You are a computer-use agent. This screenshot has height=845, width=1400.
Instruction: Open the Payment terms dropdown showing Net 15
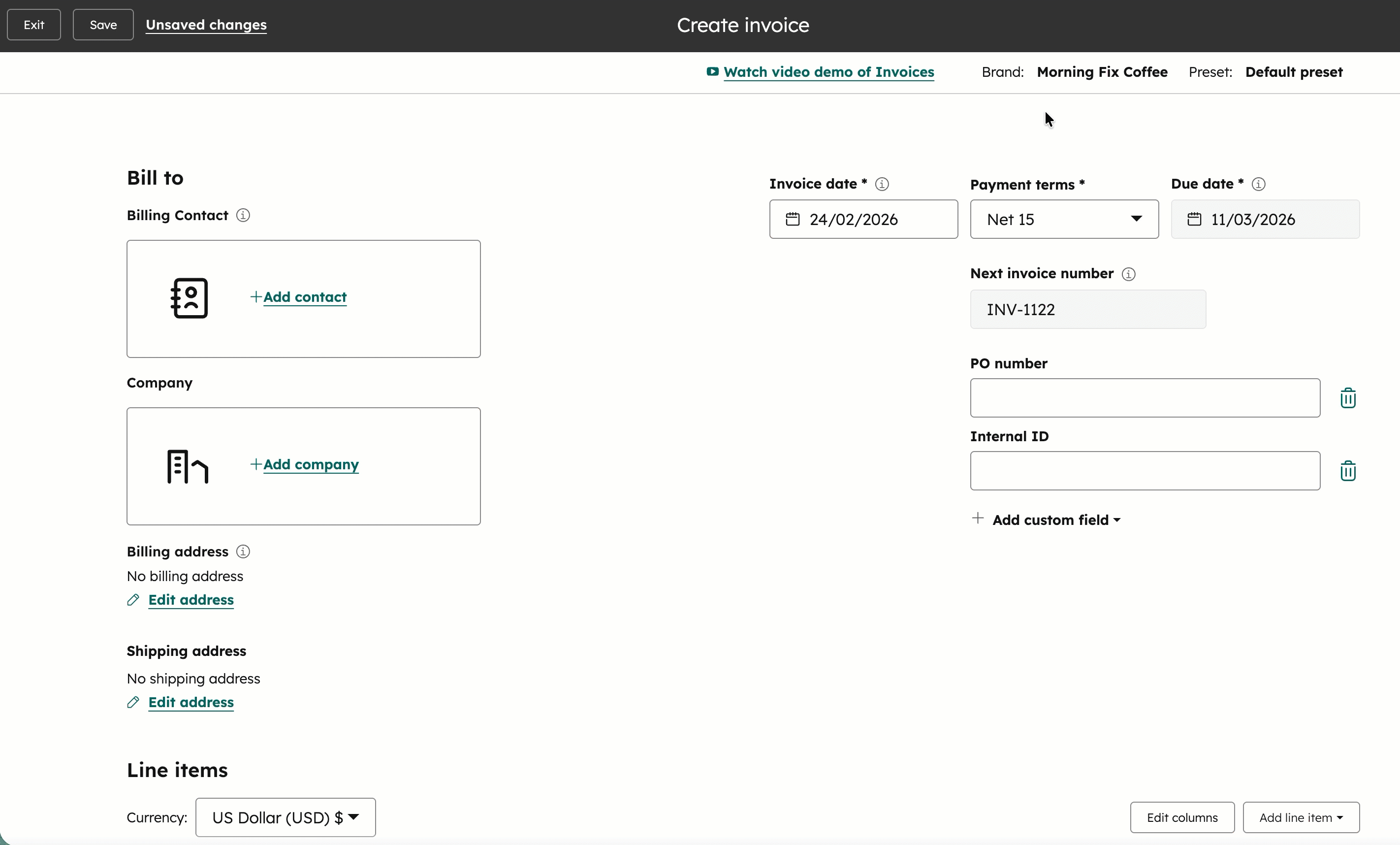point(1064,219)
